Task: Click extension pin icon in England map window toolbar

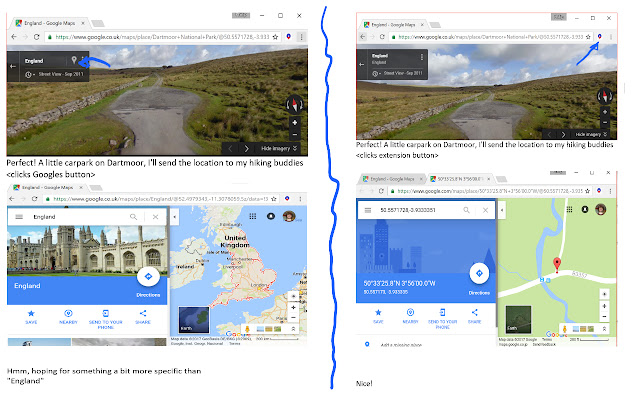Action: (x=287, y=198)
